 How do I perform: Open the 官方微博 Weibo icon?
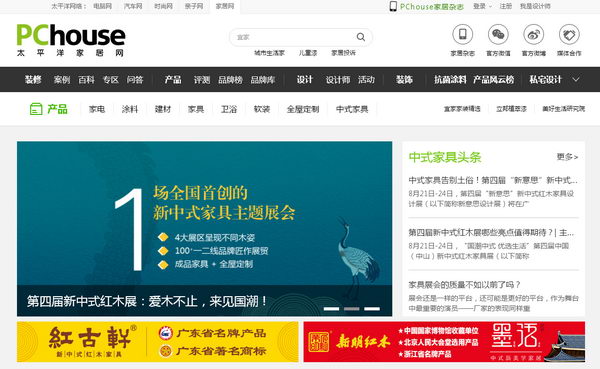click(534, 34)
